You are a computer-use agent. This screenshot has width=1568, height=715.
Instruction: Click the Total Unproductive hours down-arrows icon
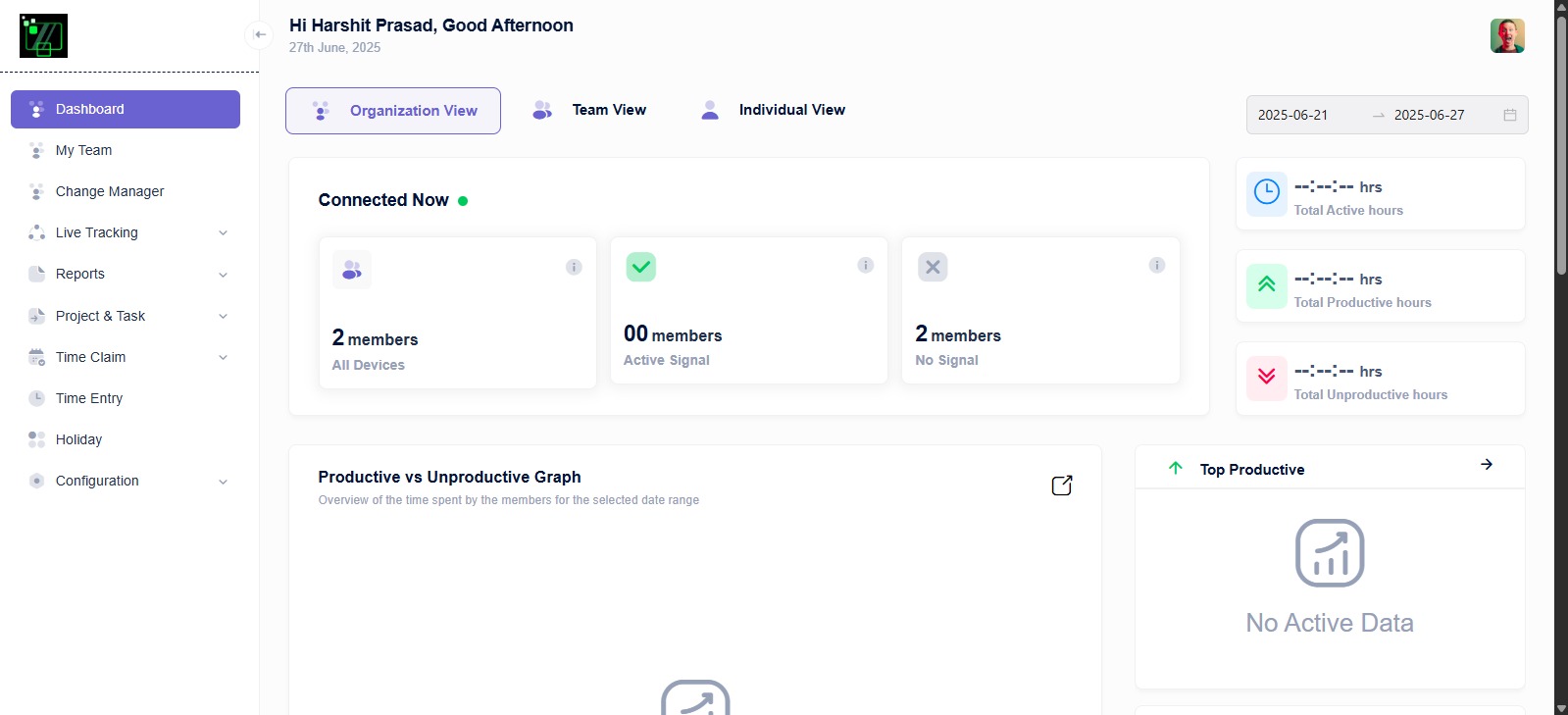pyautogui.click(x=1267, y=378)
